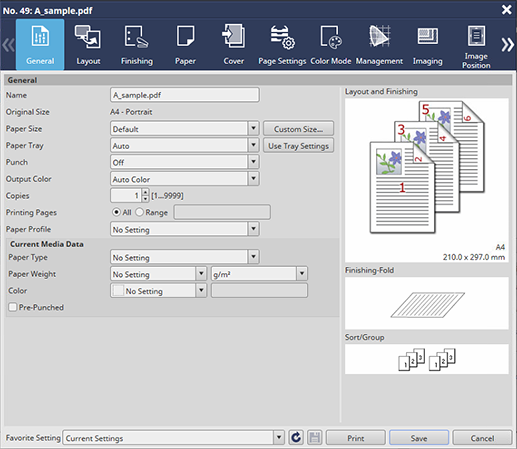Click the Custom Size button
Viewport: 517px width, 449px height.
pyautogui.click(x=298, y=129)
